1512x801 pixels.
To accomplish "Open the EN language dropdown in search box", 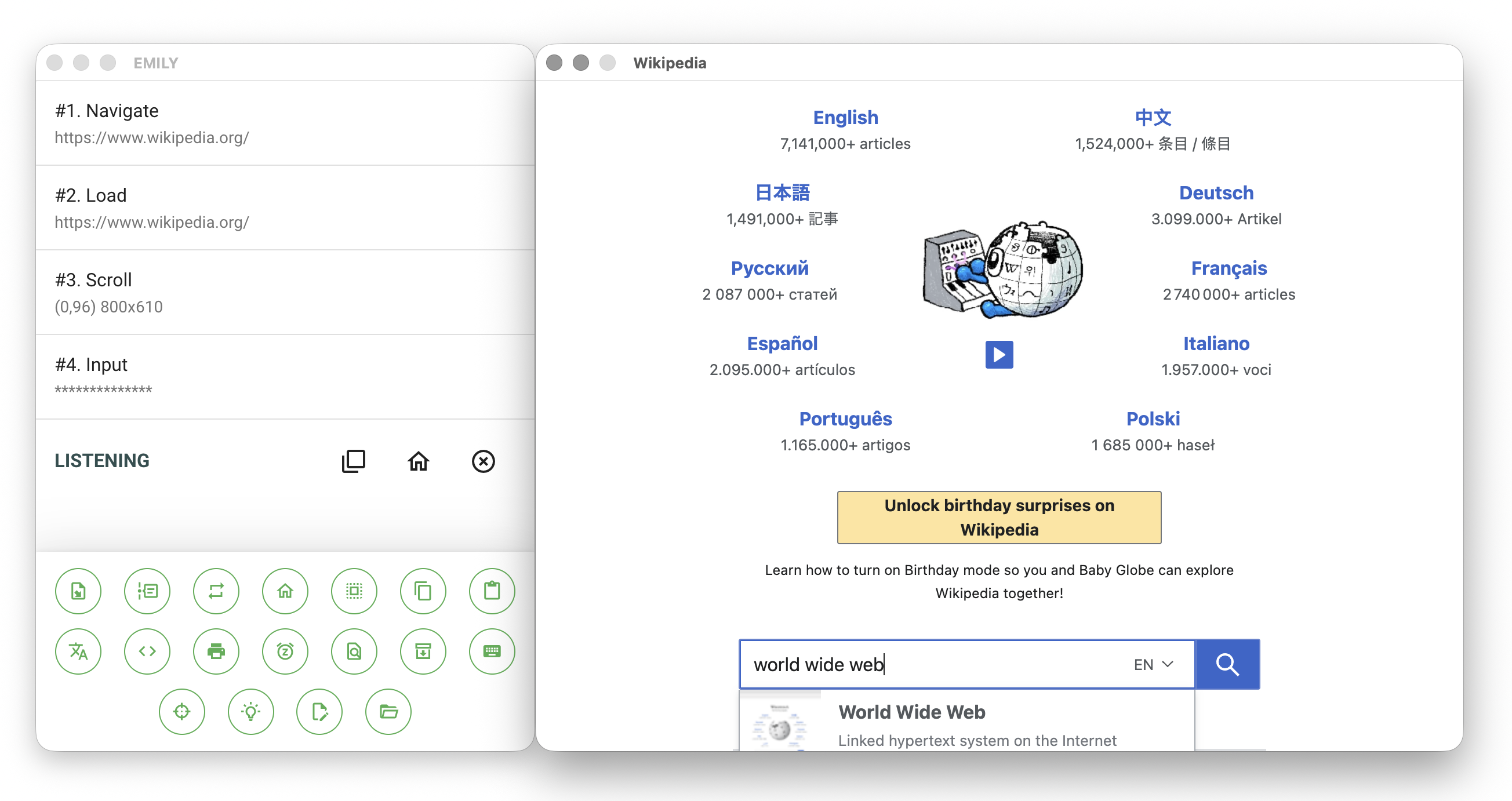I will (x=1153, y=664).
